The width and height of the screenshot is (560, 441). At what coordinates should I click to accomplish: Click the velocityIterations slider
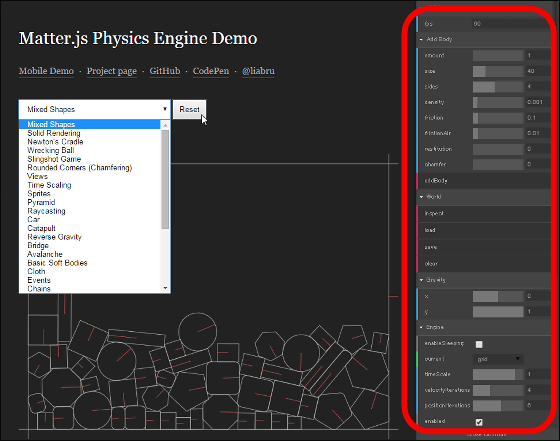[x=498, y=390]
